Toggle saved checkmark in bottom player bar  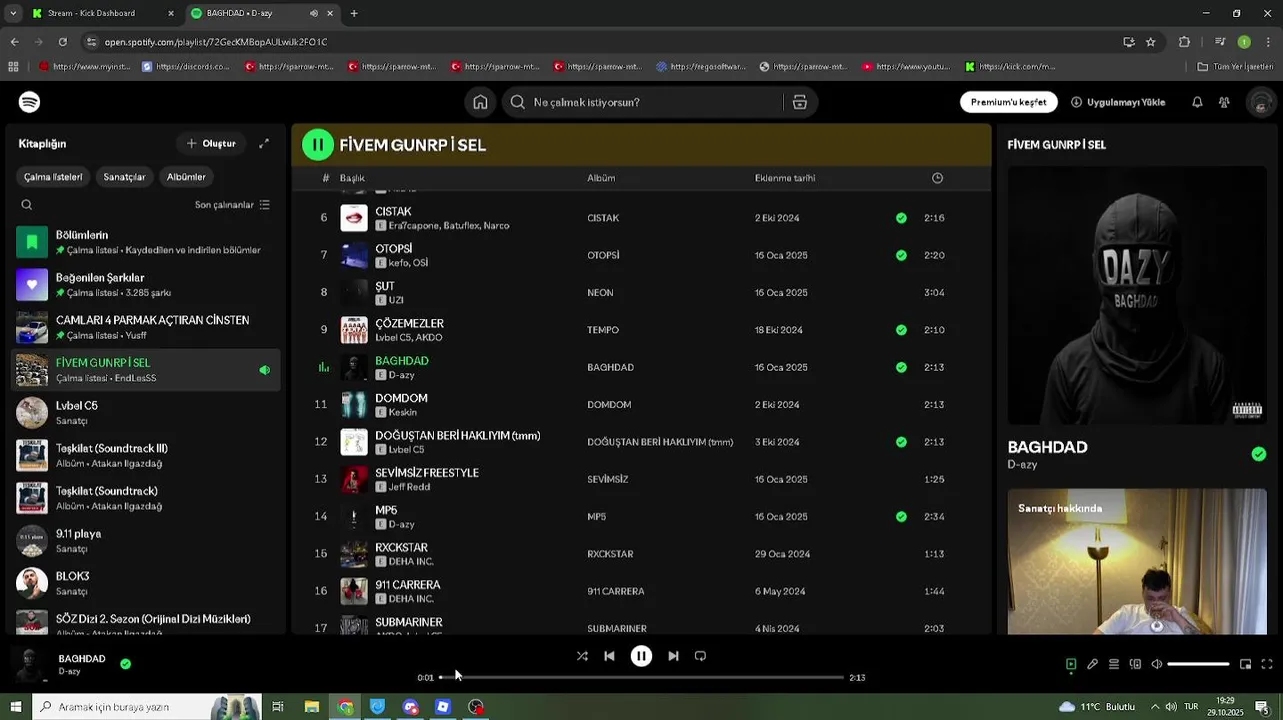(125, 663)
